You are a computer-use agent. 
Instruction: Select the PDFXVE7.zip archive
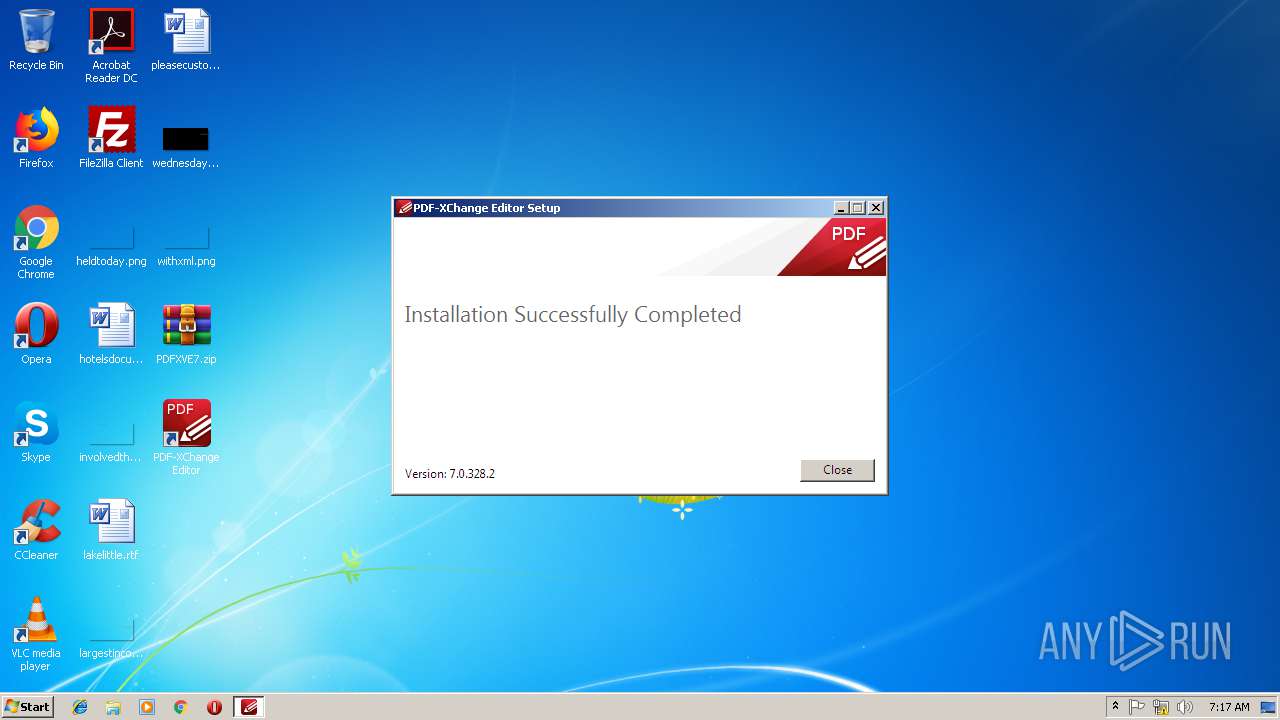pyautogui.click(x=186, y=334)
